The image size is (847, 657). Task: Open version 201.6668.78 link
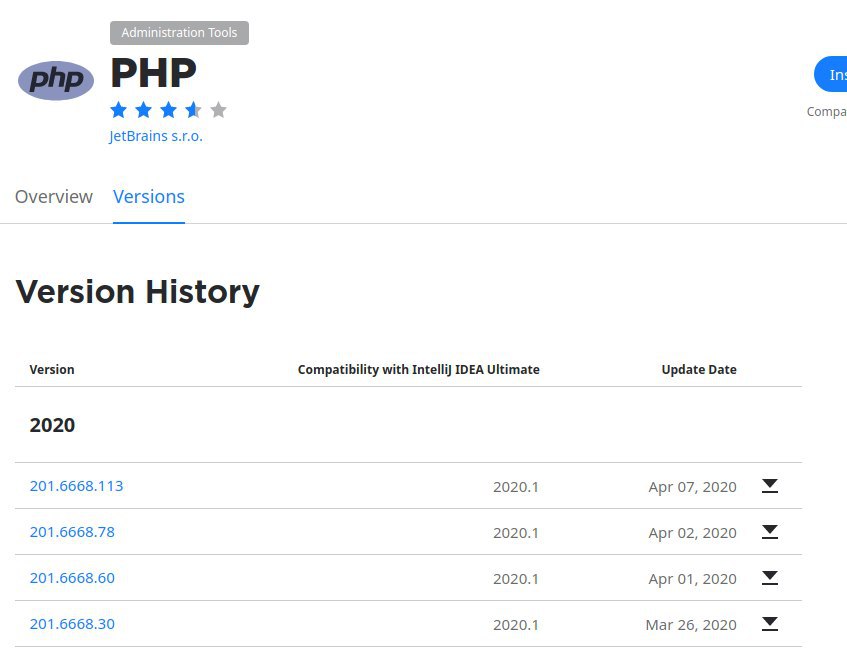pos(72,532)
